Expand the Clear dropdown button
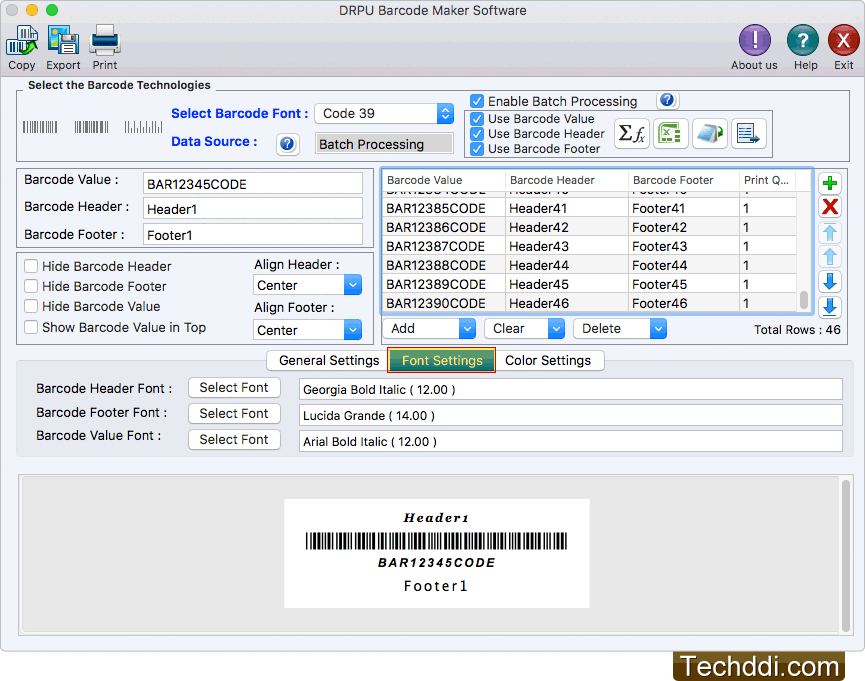Screen dimensions: 865x681 524,328
